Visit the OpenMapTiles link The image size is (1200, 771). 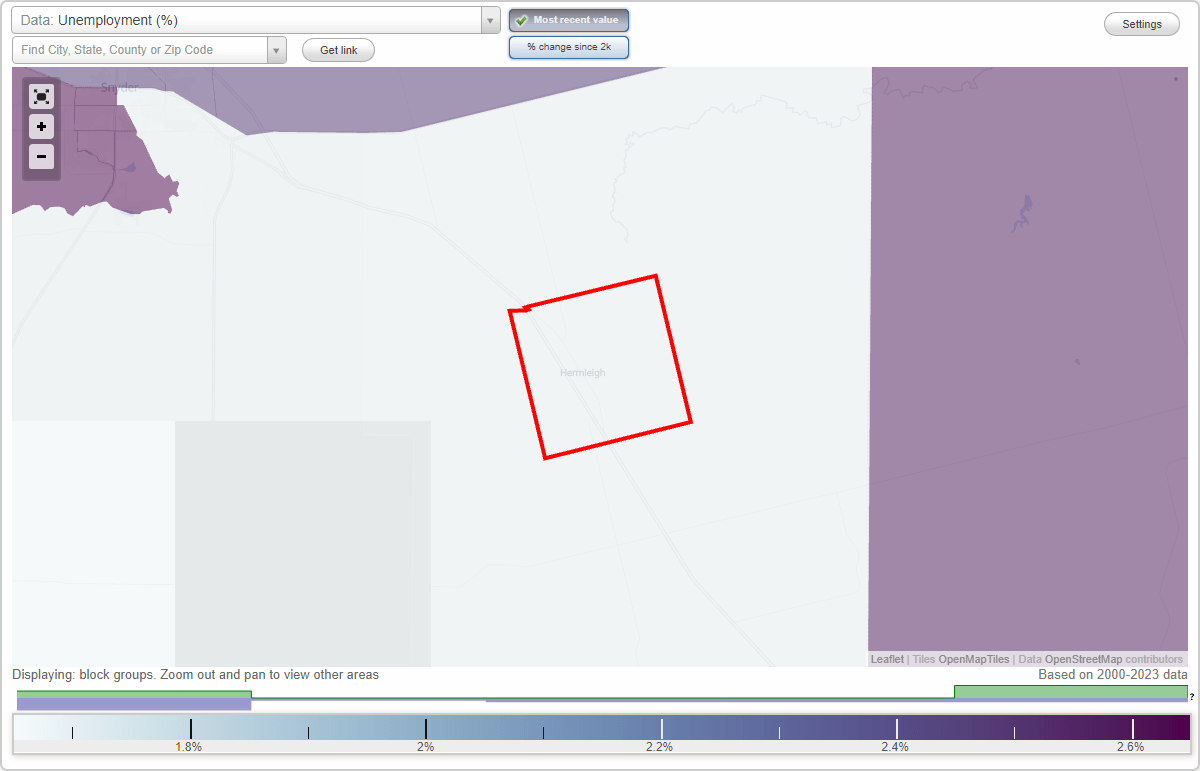click(x=974, y=659)
